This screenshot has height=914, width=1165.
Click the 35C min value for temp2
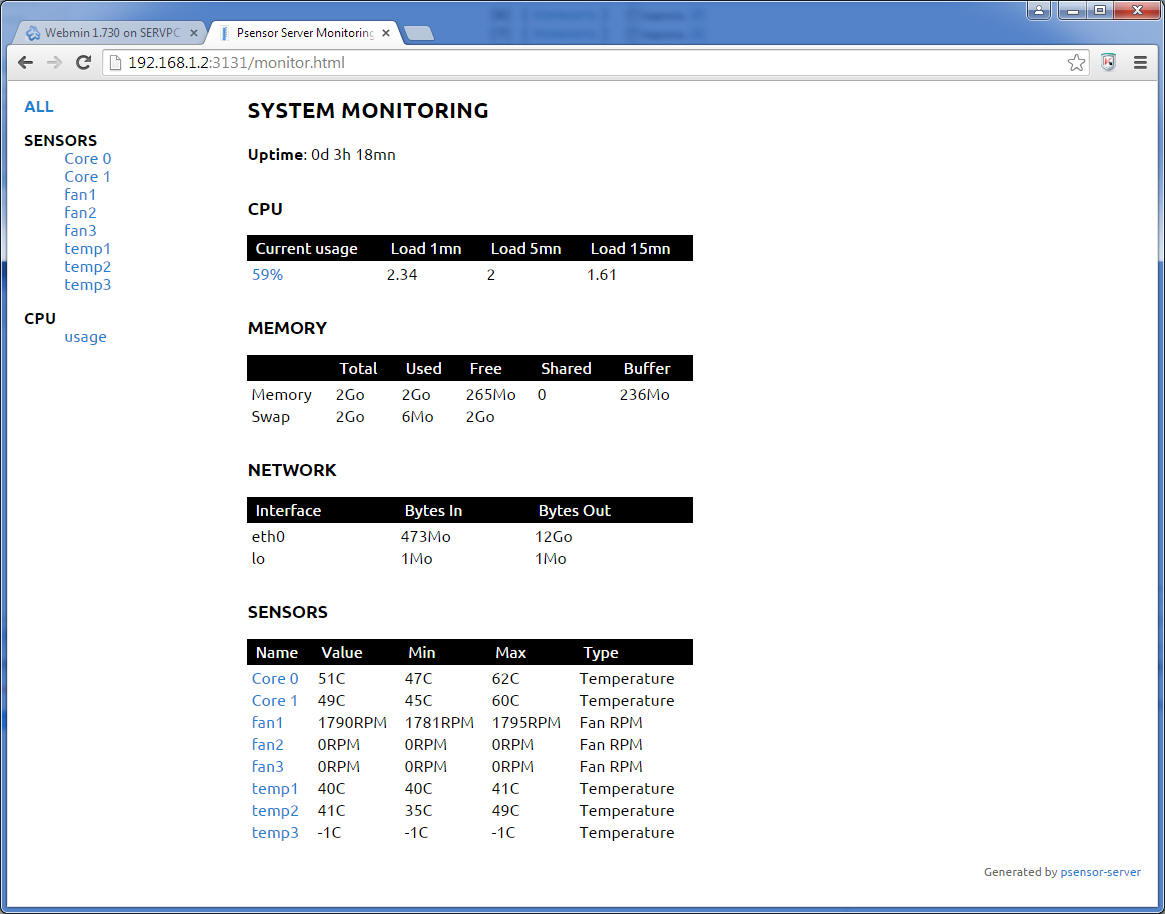coord(418,811)
